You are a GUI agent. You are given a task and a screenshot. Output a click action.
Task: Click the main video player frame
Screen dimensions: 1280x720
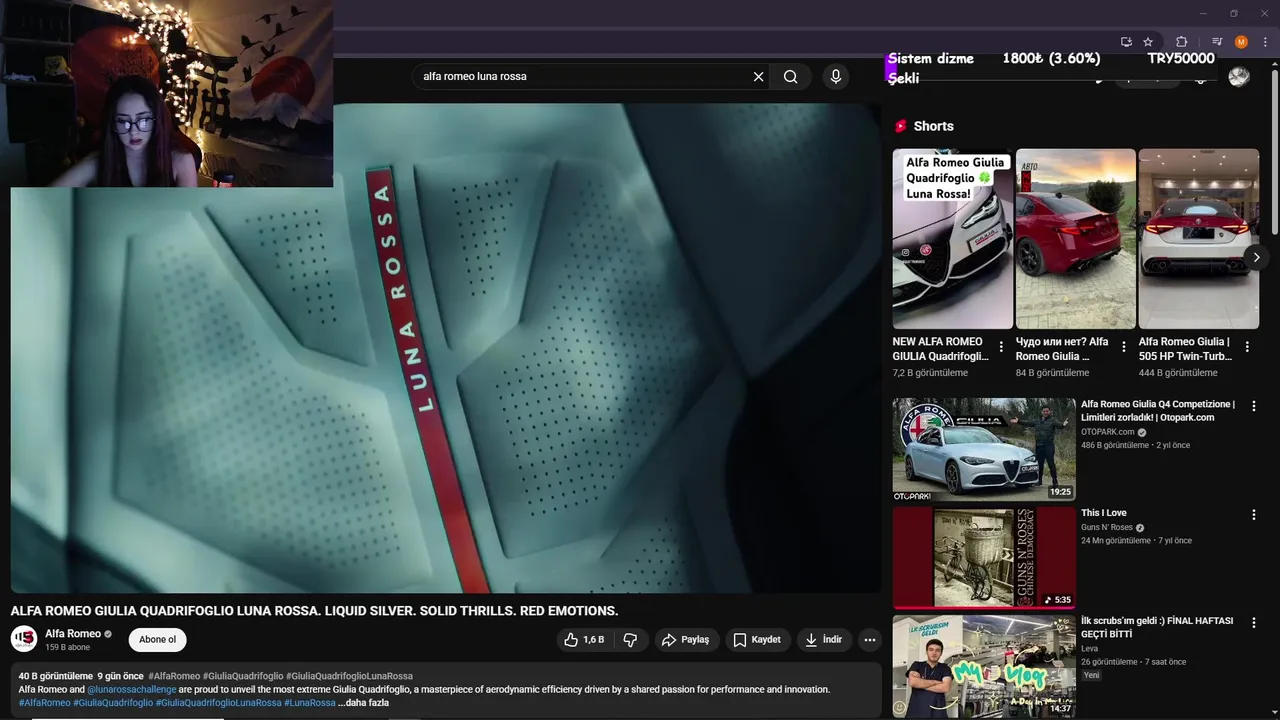point(446,348)
